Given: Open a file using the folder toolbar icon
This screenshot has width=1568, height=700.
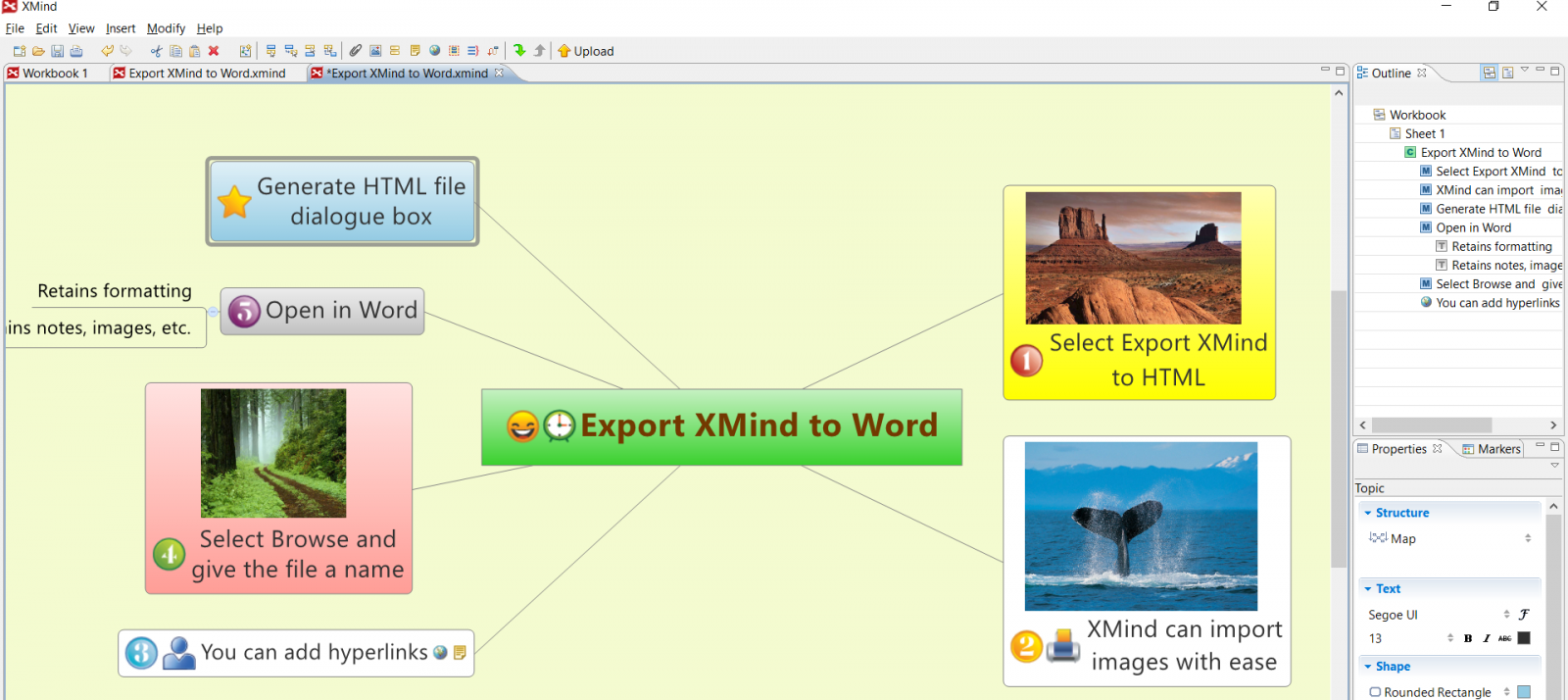Looking at the screenshot, I should pos(38,51).
